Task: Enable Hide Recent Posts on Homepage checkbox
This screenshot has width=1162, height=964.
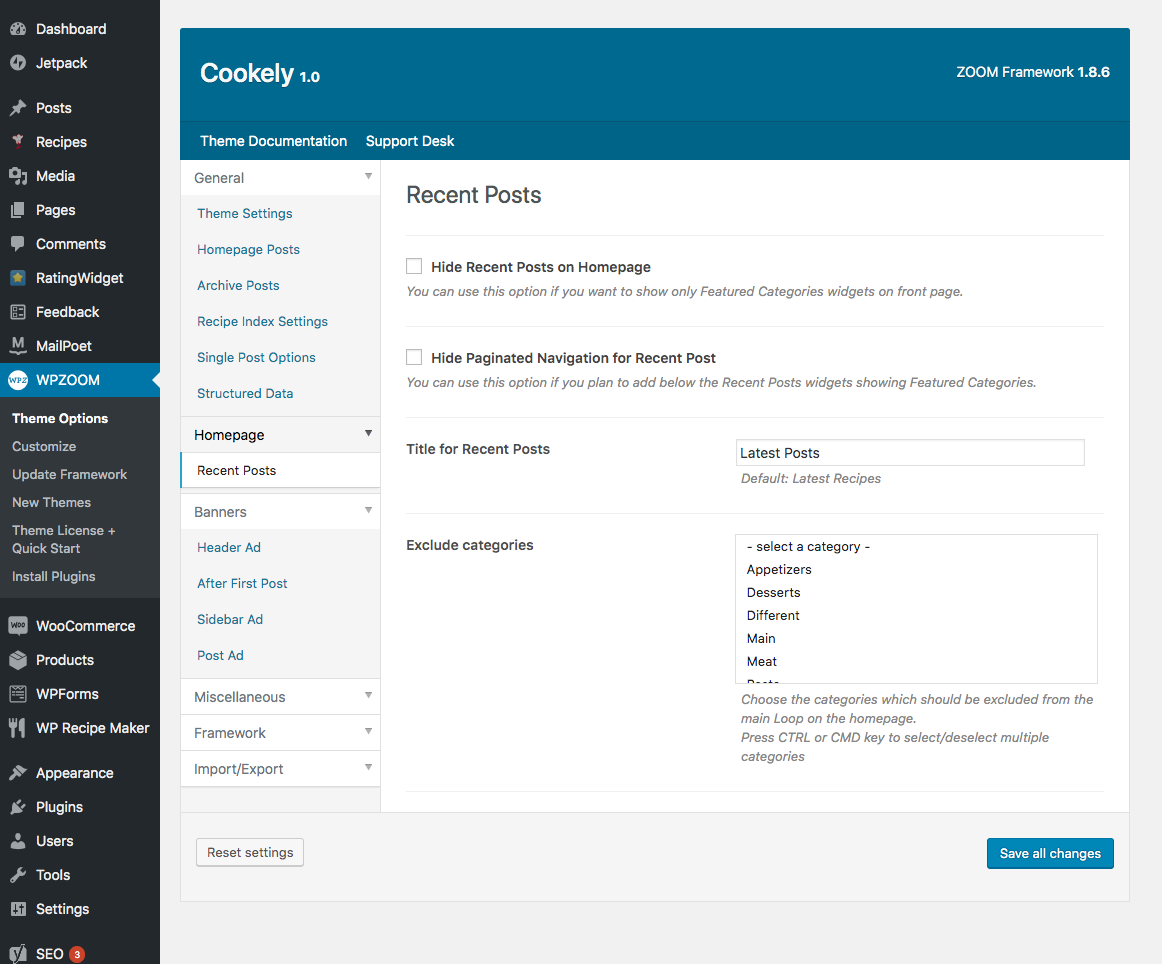Action: tap(414, 266)
